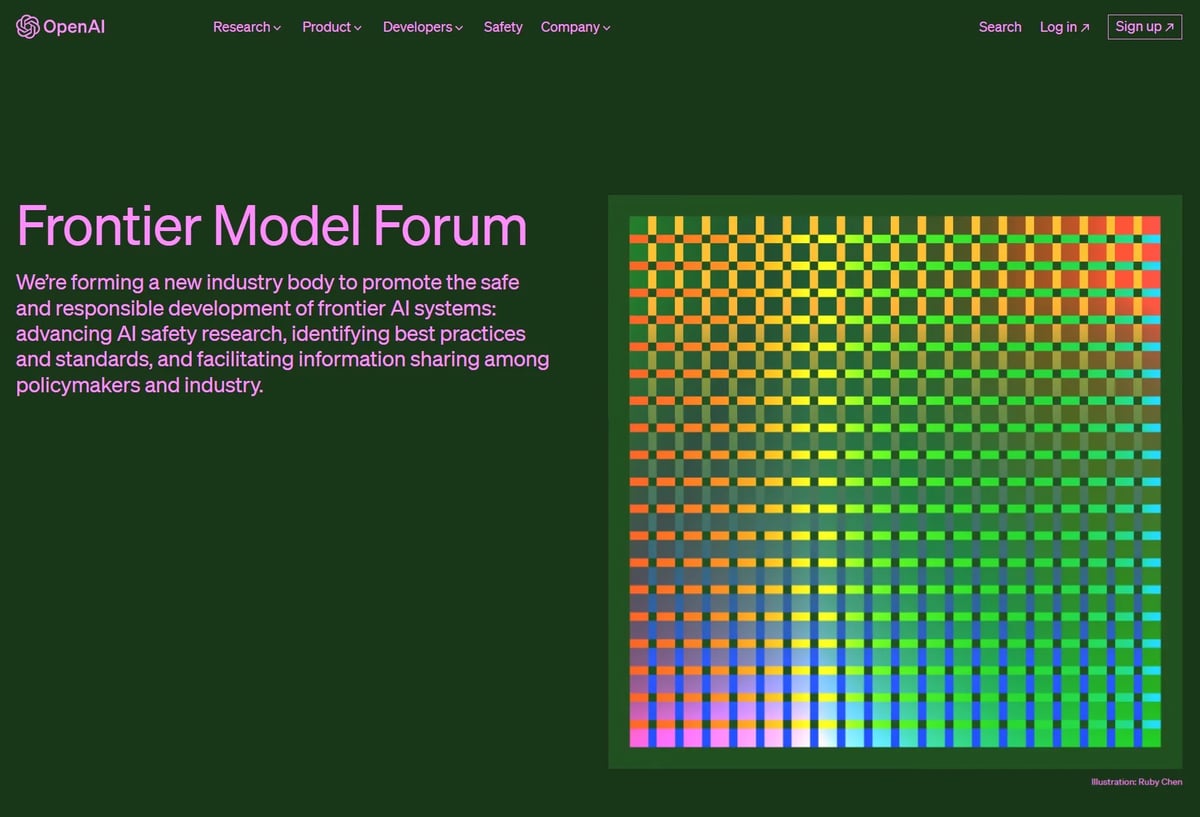Image resolution: width=1200 pixels, height=817 pixels.
Task: Click the OpenAI logo
Action: [61, 27]
